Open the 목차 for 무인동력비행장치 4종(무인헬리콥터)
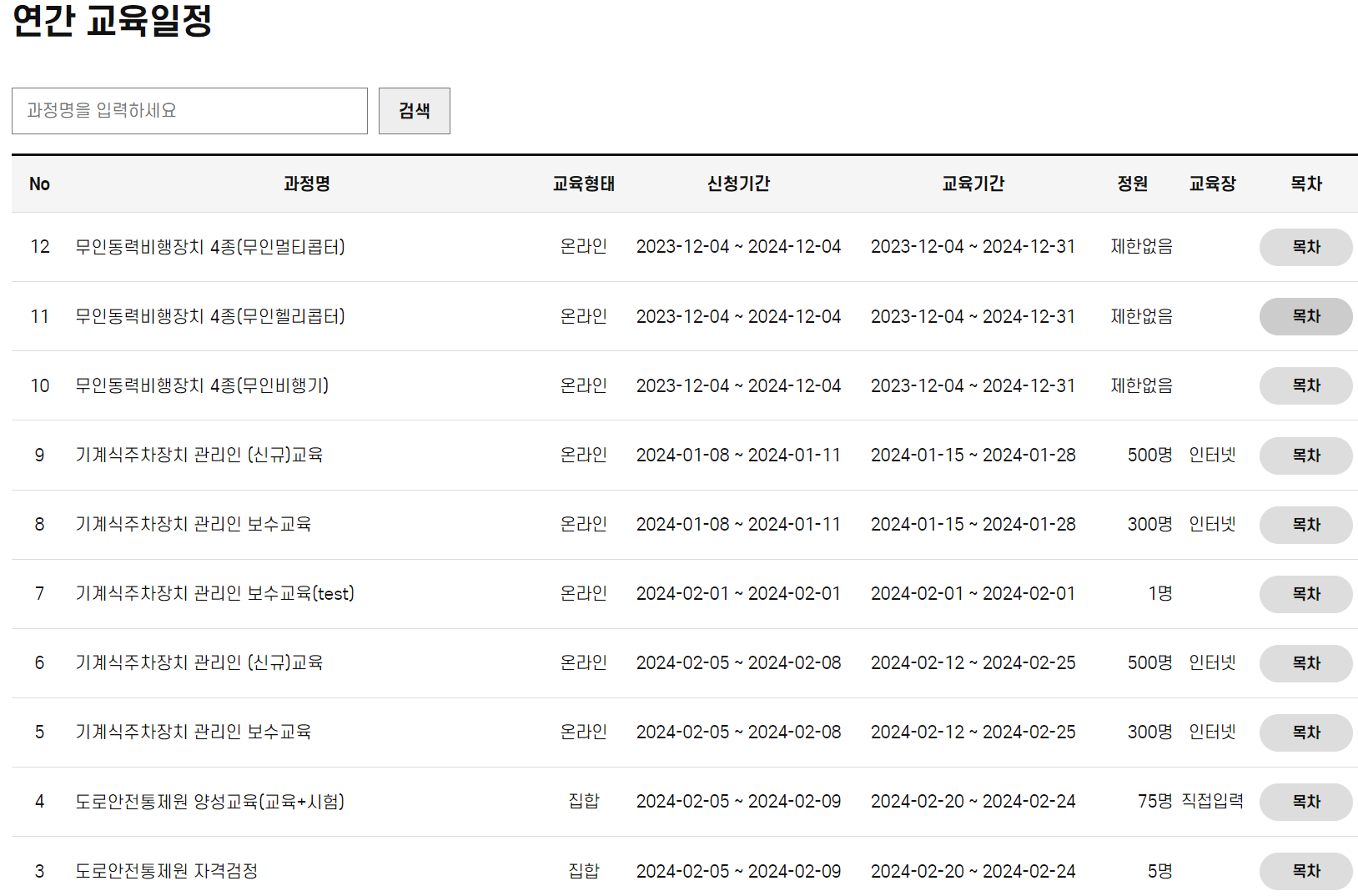This screenshot has height=896, width=1358. point(1305,316)
